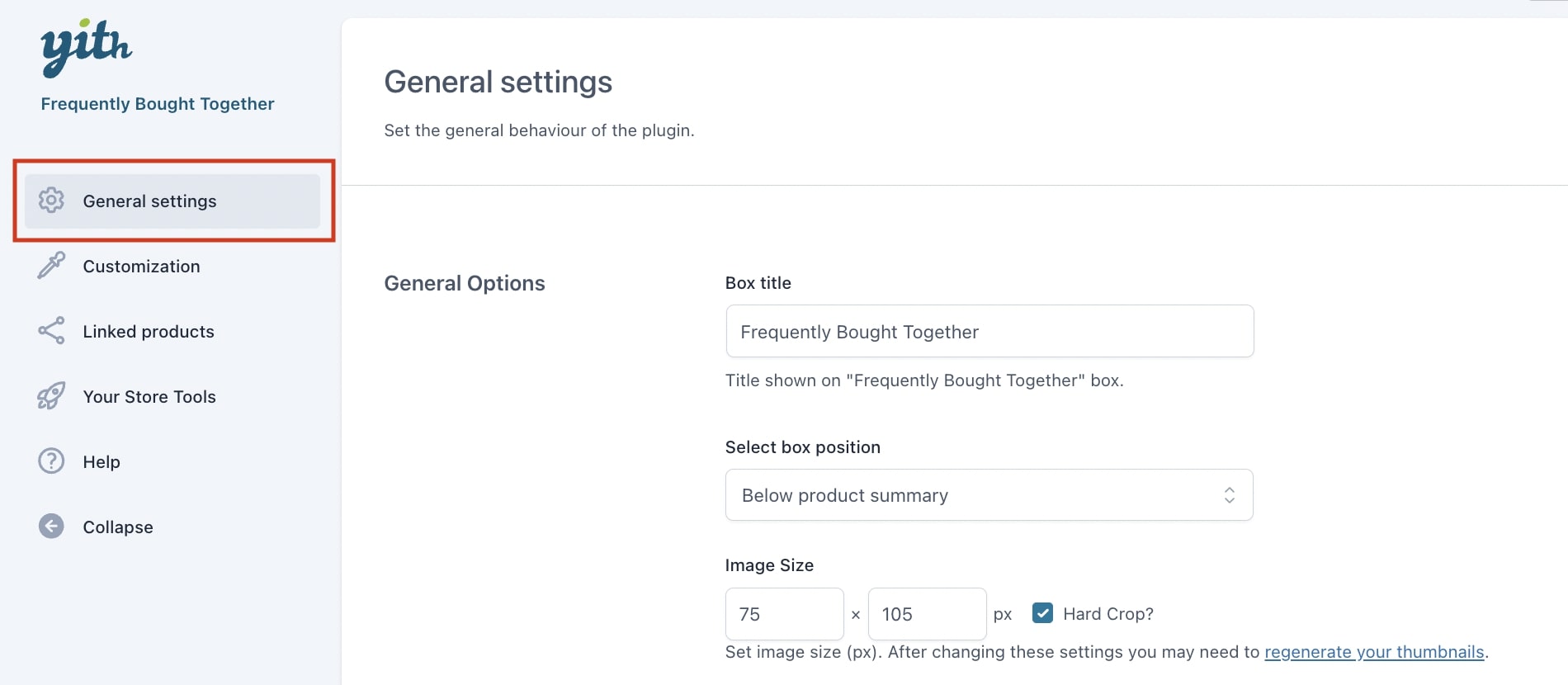Click the share icon for Linked products
Viewport: 1568px width, 685px height.
[x=51, y=331]
